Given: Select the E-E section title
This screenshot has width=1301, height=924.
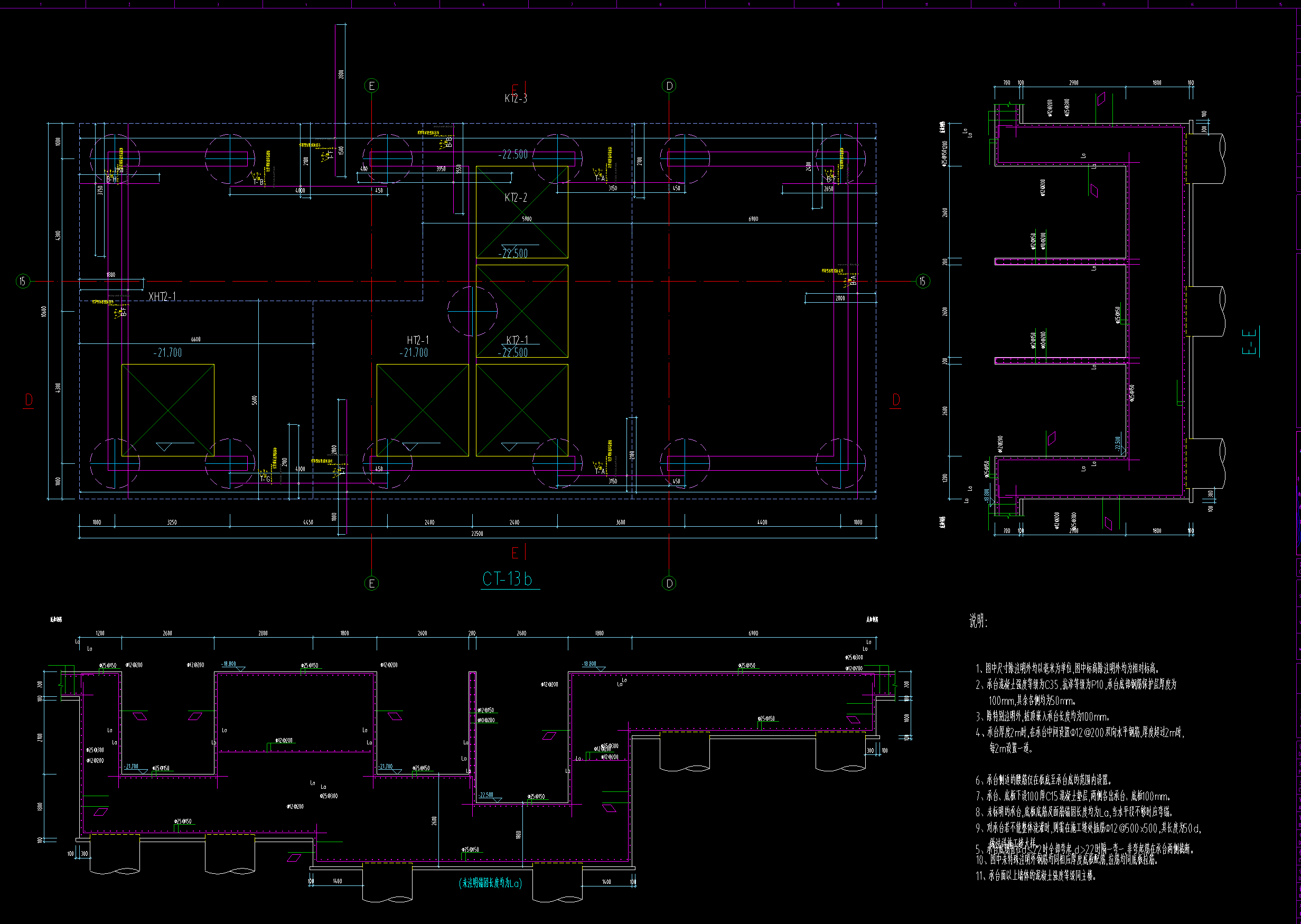Looking at the screenshot, I should tap(1250, 341).
